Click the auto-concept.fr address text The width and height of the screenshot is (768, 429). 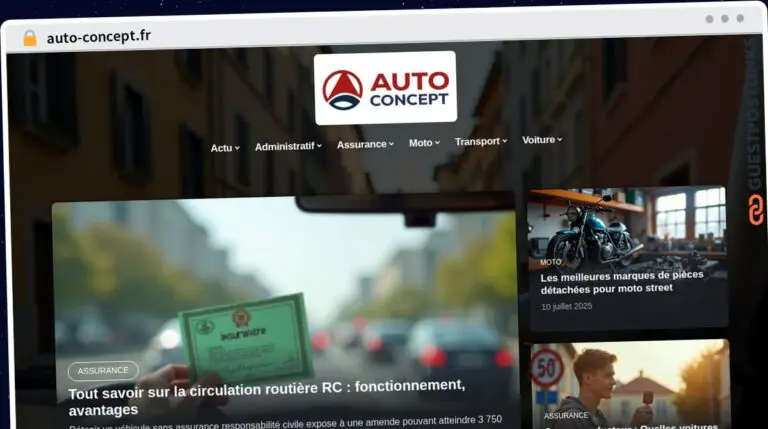point(98,37)
